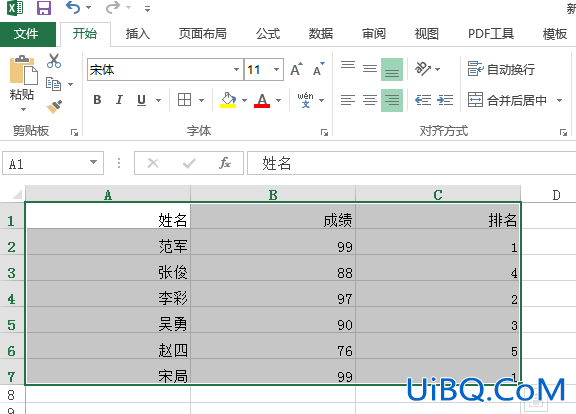Expand border style dropdown
Screen dimensions: 576x414
point(201,100)
